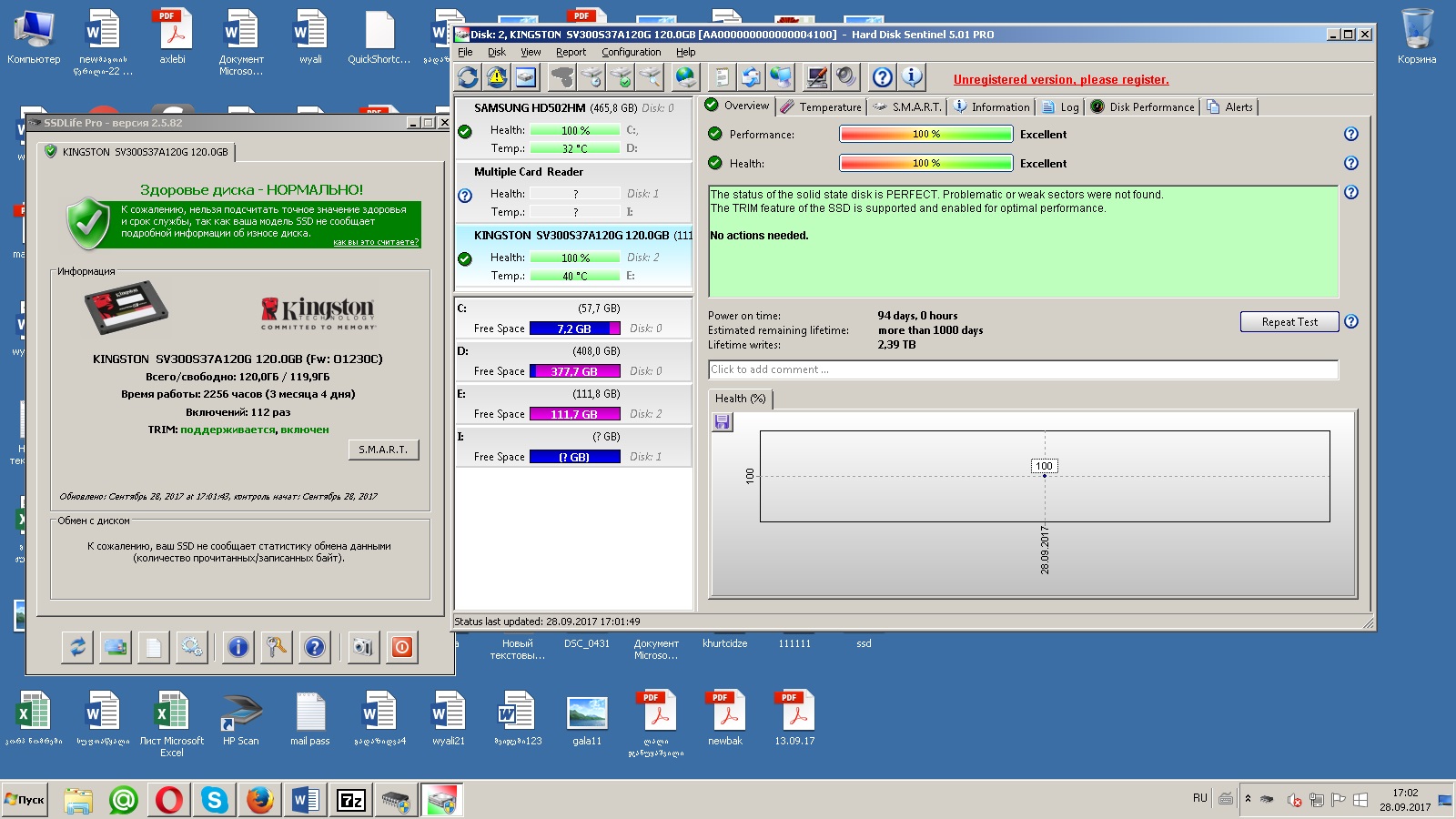Click the 'как вы это считаете?' link
This screenshot has width=1456, height=819.
pyautogui.click(x=376, y=242)
